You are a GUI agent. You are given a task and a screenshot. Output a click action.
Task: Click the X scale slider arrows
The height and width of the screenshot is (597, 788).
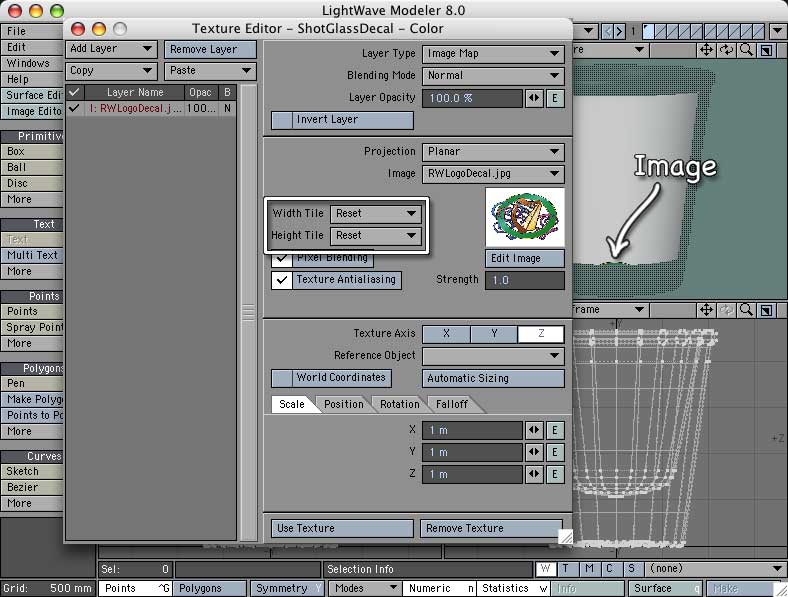534,430
